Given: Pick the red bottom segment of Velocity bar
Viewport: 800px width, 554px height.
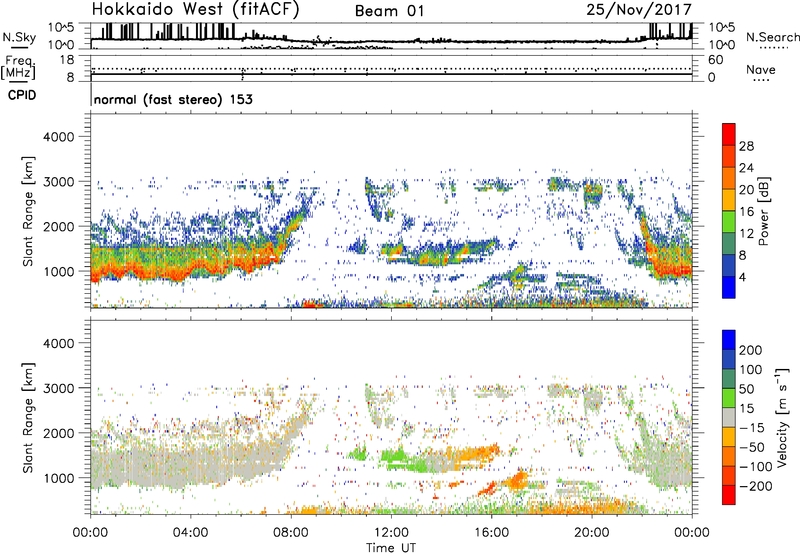Looking at the screenshot, I should pyautogui.click(x=729, y=495).
